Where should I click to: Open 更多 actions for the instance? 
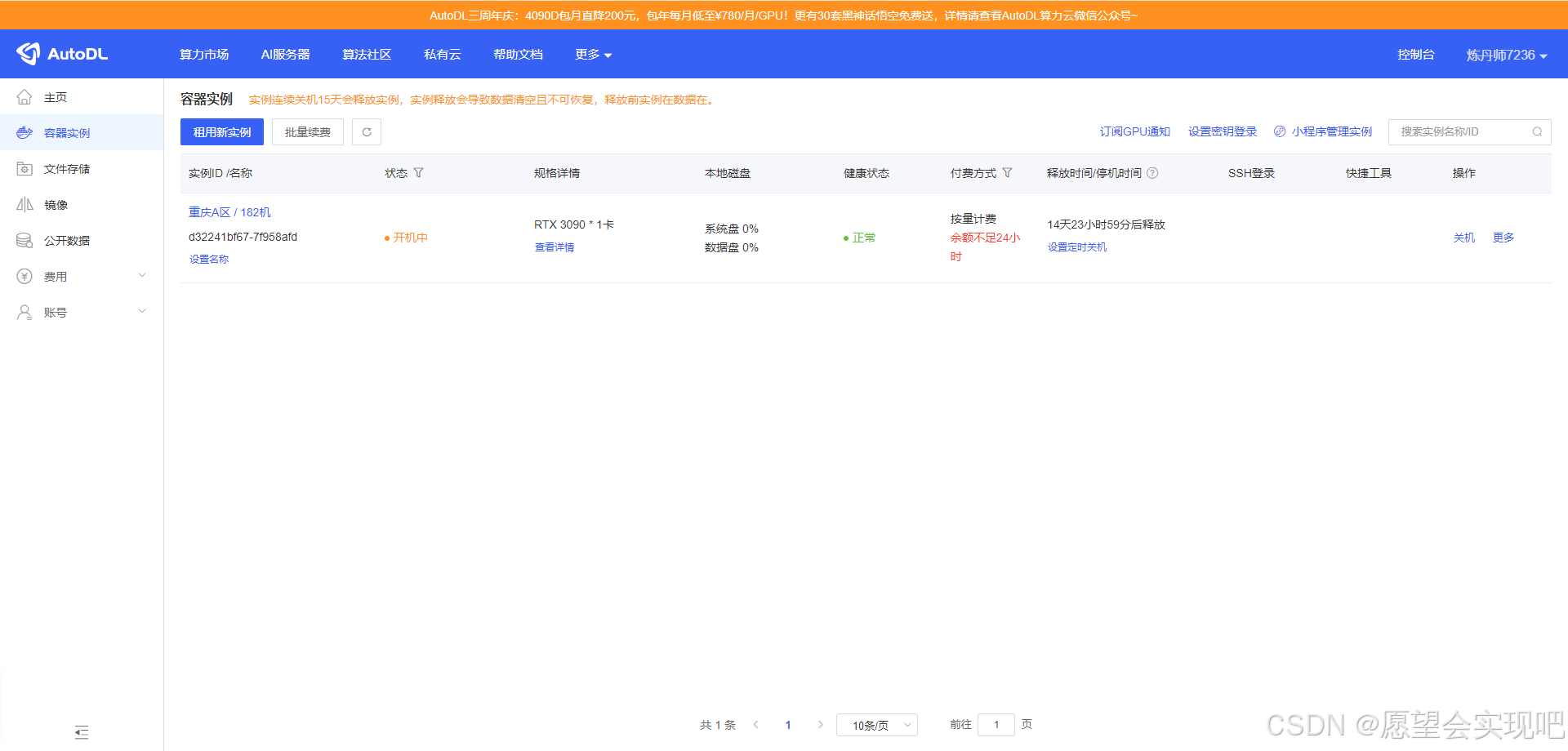(x=1503, y=238)
